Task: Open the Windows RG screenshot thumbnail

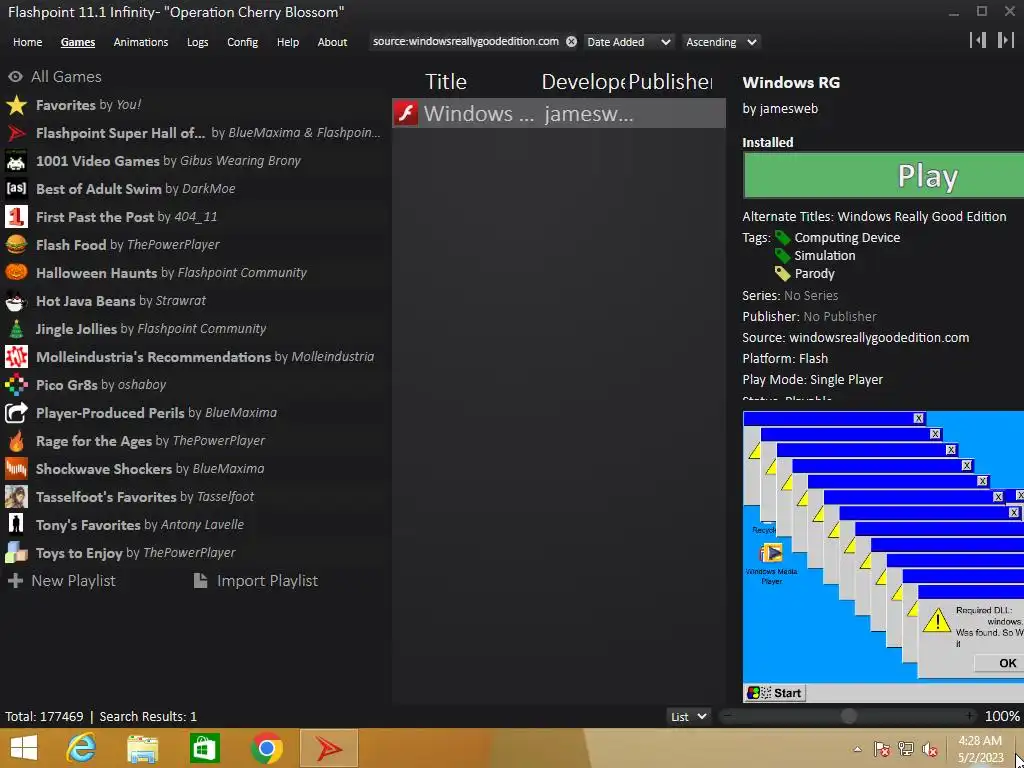Action: 883,556
